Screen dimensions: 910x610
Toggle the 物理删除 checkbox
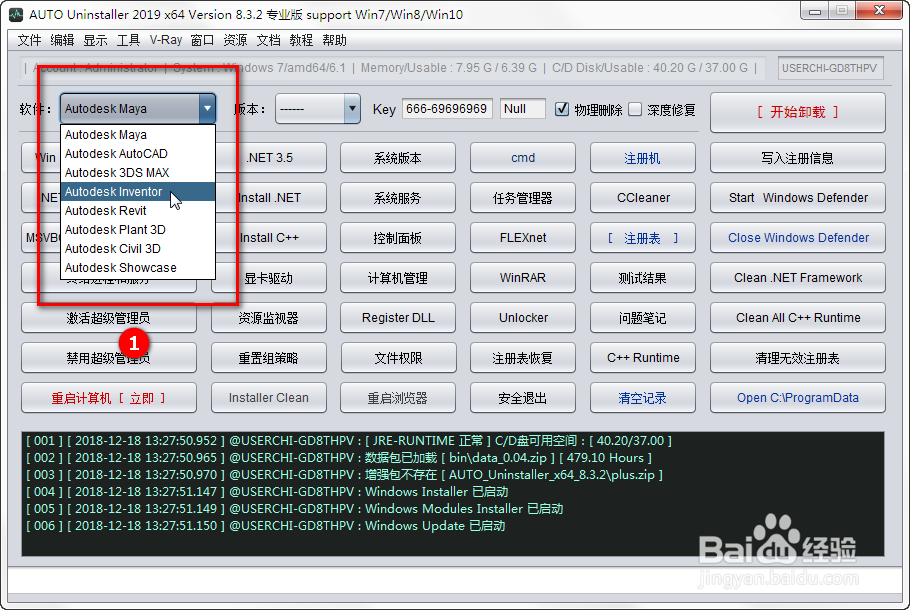pos(562,109)
